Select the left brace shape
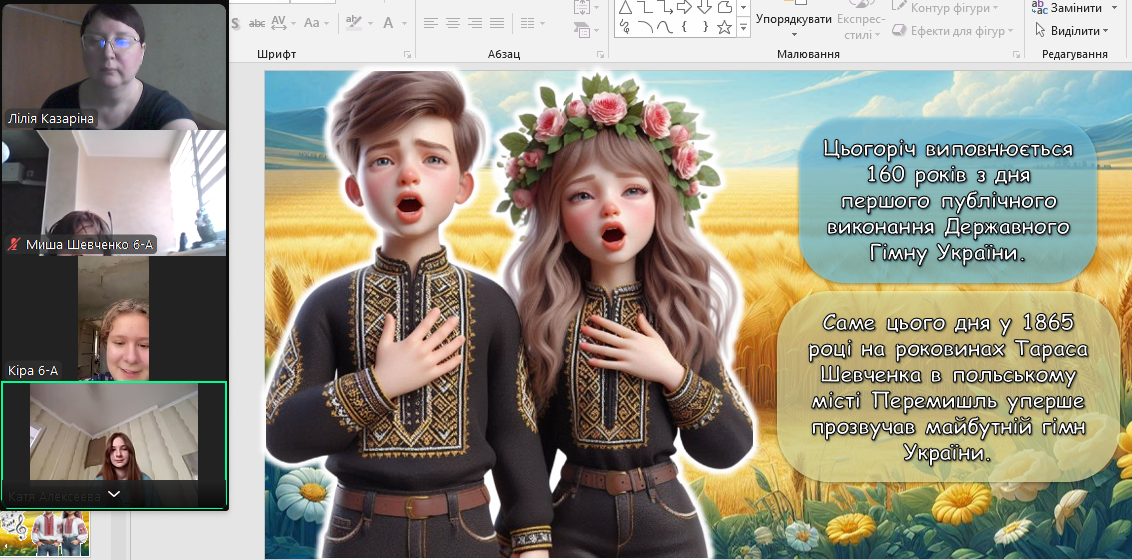This screenshot has width=1132, height=560. click(684, 27)
